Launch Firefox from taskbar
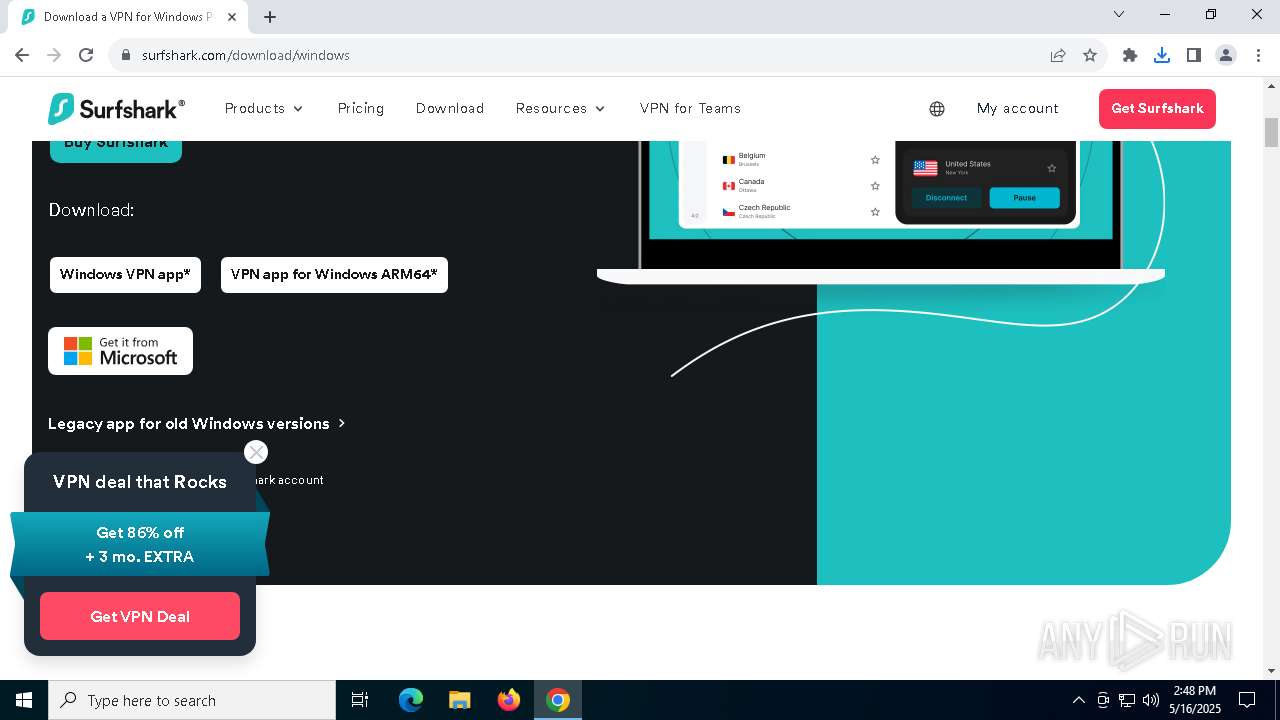This screenshot has width=1280, height=720. (509, 700)
